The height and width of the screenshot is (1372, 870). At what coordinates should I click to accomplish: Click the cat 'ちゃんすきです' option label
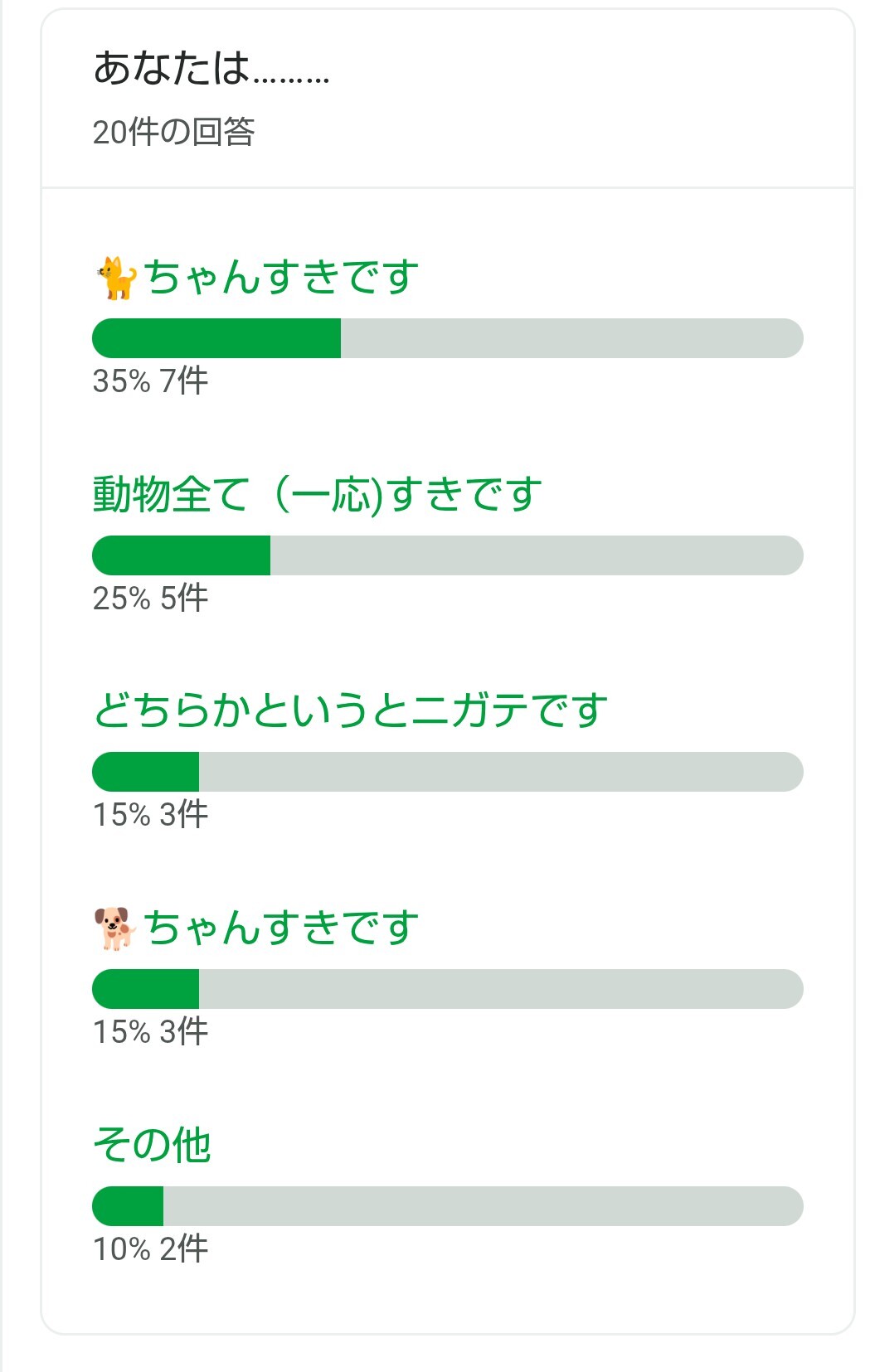[281, 277]
